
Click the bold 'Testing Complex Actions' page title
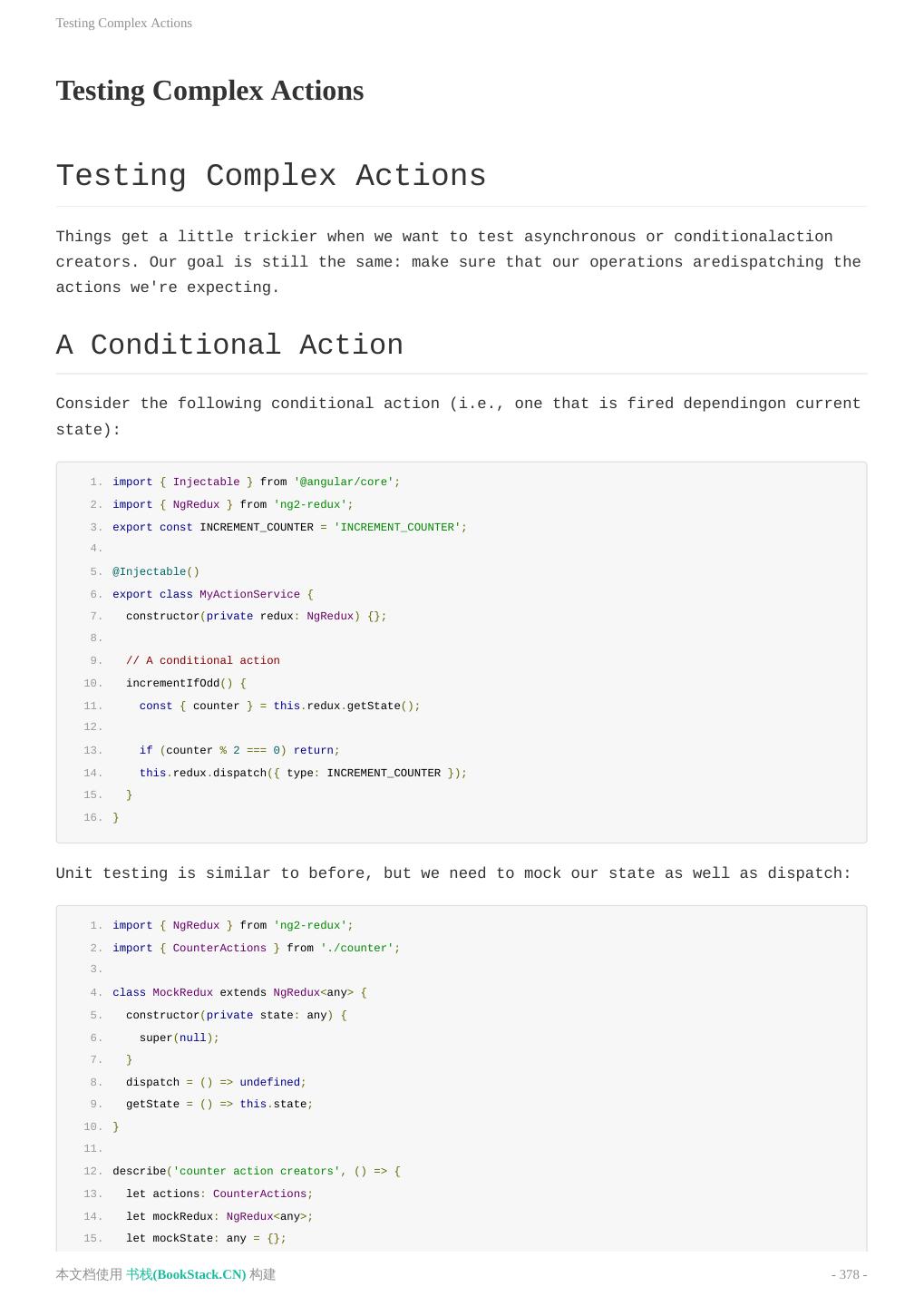coord(209,91)
